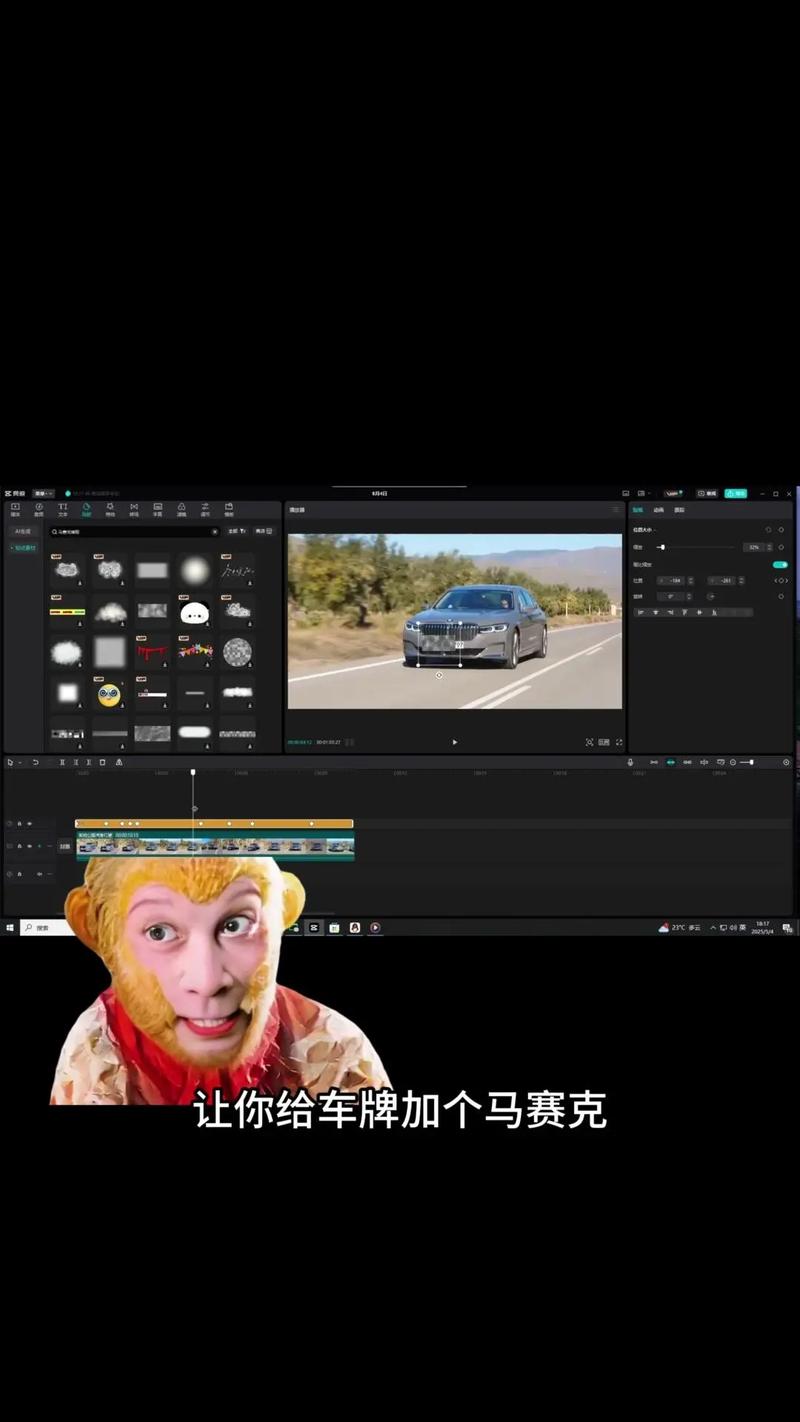Open the Effects tab icon
This screenshot has height=1422, width=800.
[x=110, y=509]
